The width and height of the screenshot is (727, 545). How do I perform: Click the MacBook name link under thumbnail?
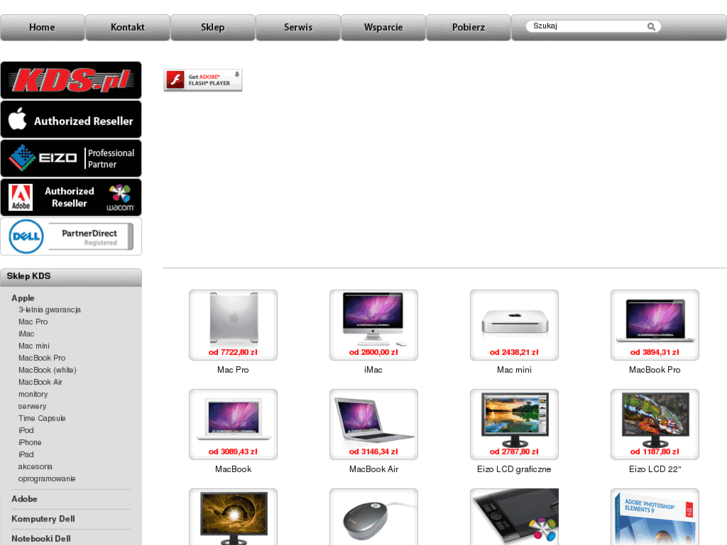coord(233,469)
